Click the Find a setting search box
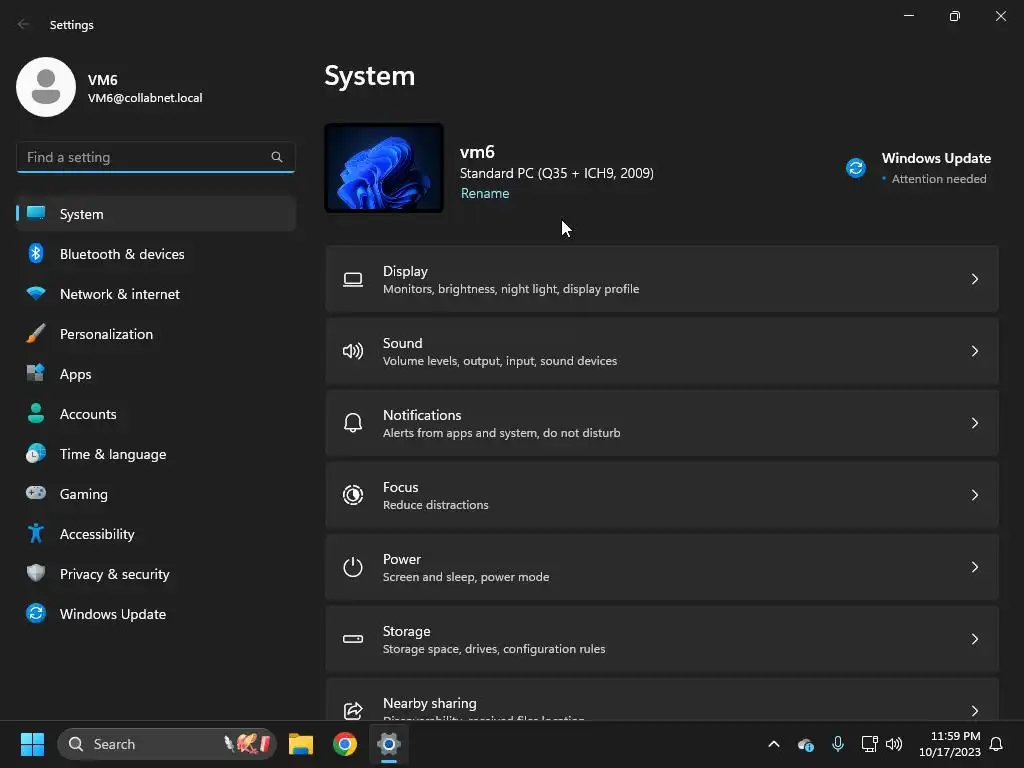1024x768 pixels. point(155,157)
